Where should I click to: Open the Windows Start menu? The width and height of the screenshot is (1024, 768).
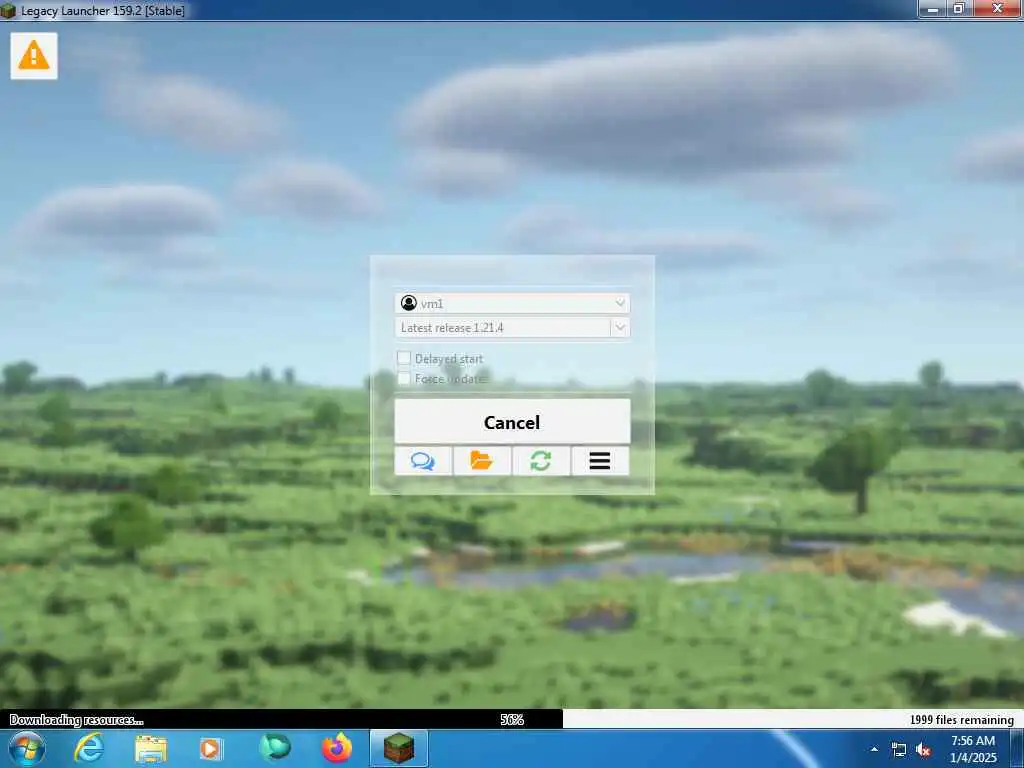[27, 748]
